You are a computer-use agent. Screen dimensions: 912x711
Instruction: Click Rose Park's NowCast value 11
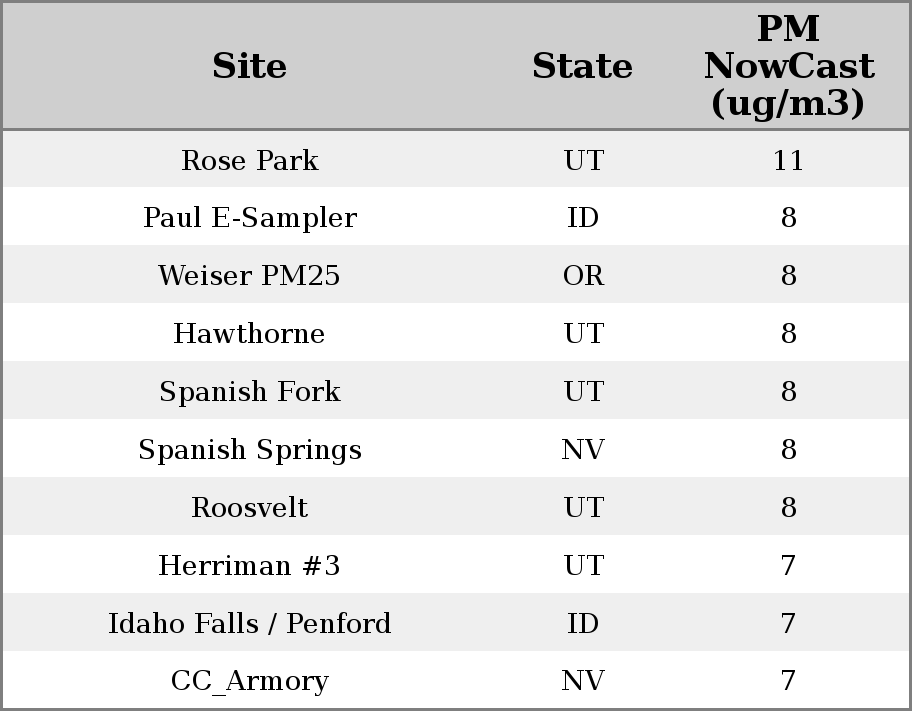(788, 161)
